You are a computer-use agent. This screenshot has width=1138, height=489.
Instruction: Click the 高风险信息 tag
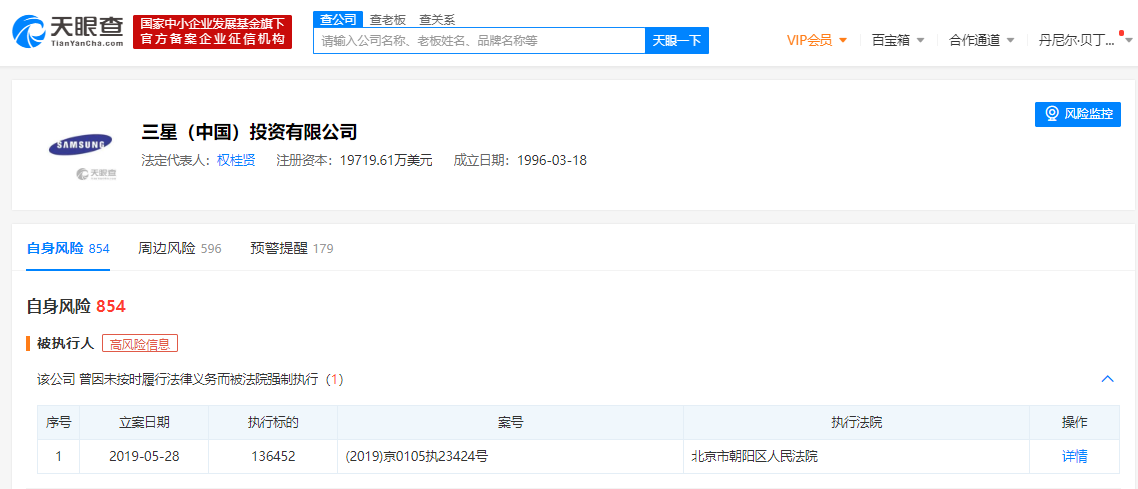click(x=140, y=344)
